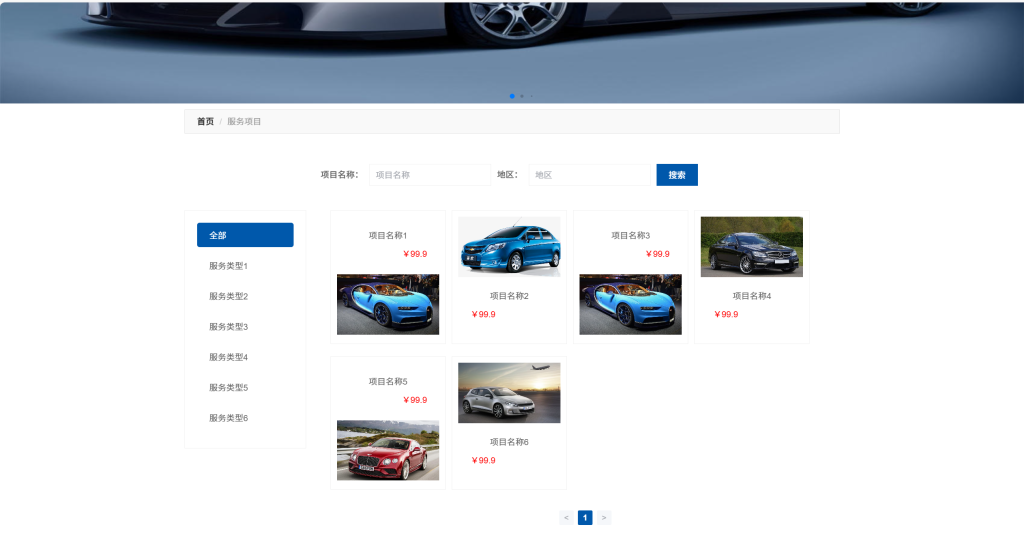Viewport: 1024px width, 538px height.
Task: Select the first carousel indicator dot
Action: pos(512,96)
